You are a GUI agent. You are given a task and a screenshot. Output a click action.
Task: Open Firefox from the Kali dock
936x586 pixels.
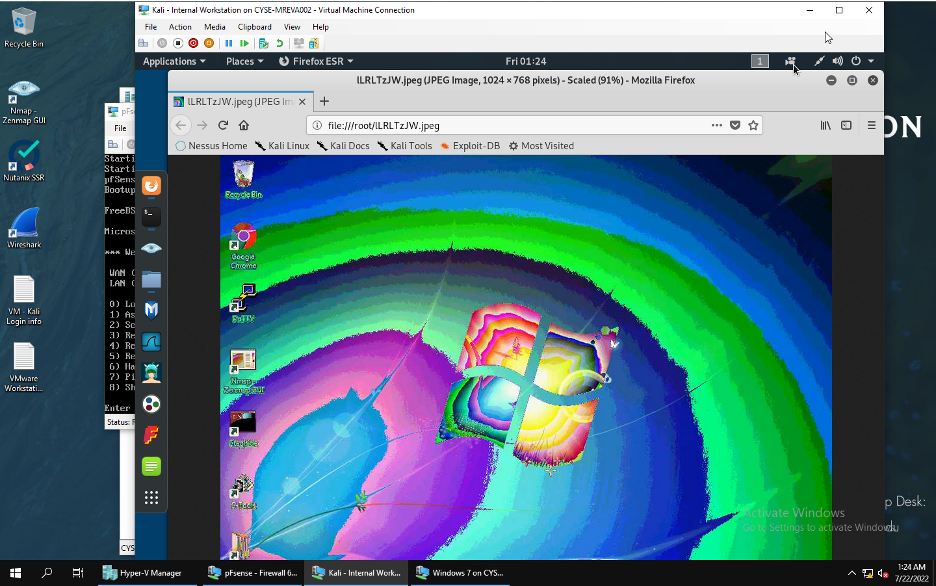tap(151, 186)
